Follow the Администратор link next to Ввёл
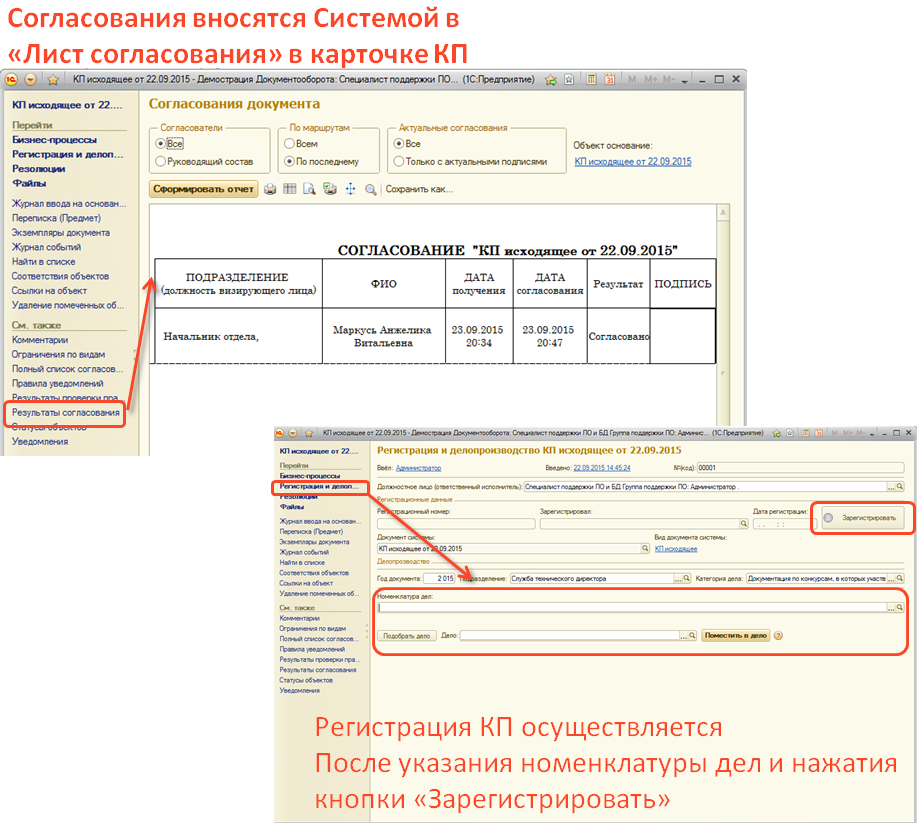 point(418,468)
